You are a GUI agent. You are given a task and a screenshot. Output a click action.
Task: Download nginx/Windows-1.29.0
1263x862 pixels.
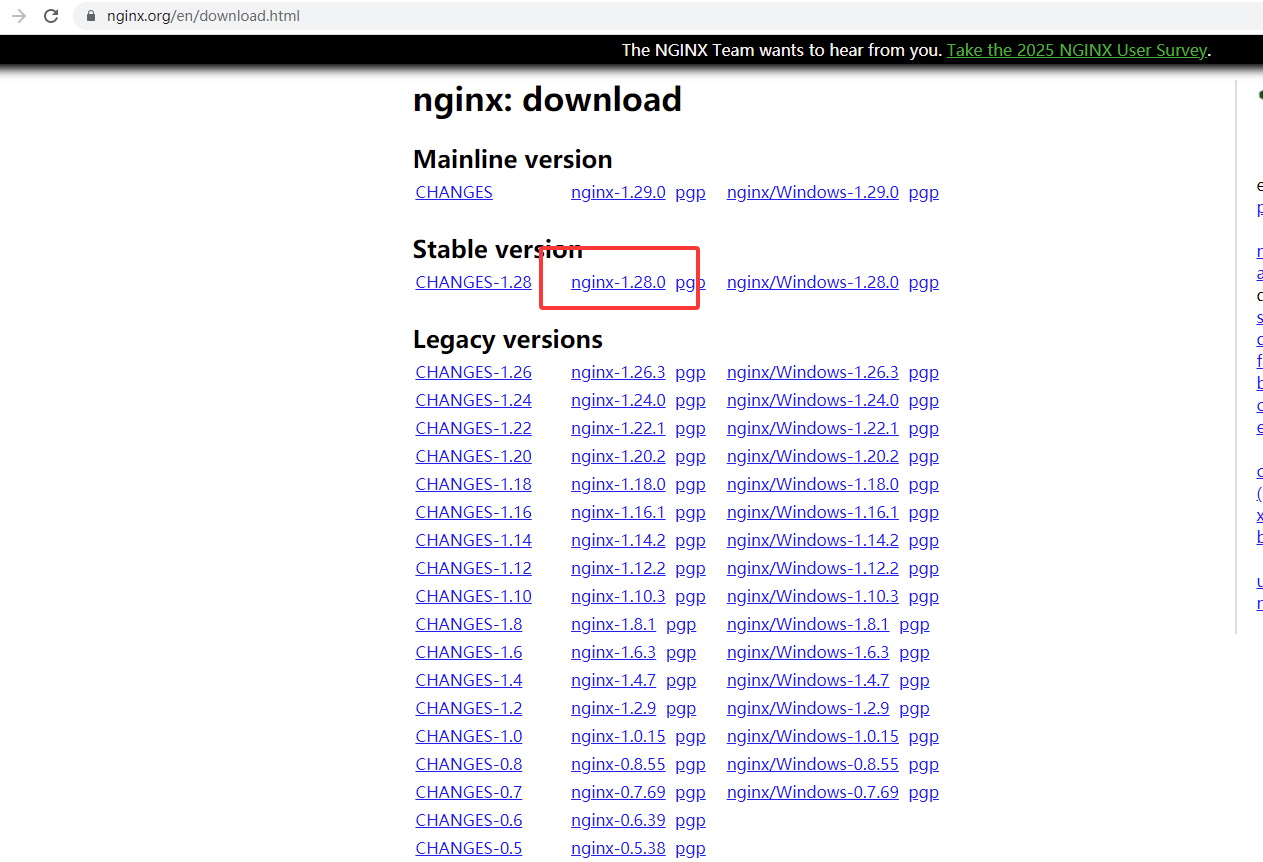[813, 192]
